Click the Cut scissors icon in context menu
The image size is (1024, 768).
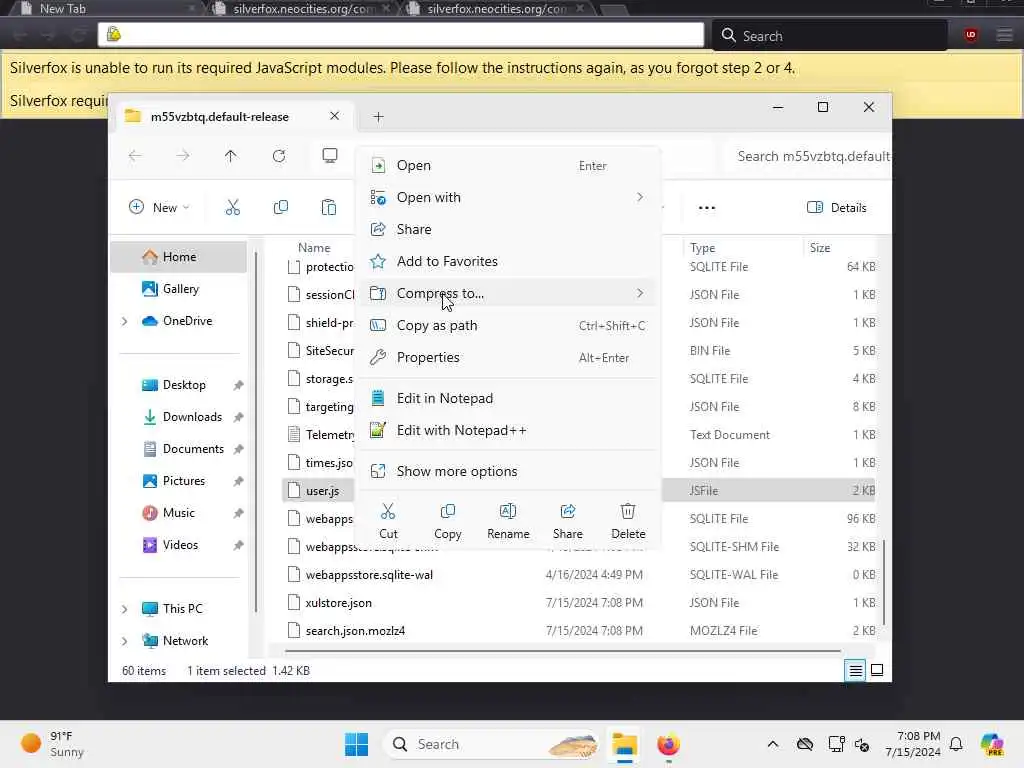(388, 511)
